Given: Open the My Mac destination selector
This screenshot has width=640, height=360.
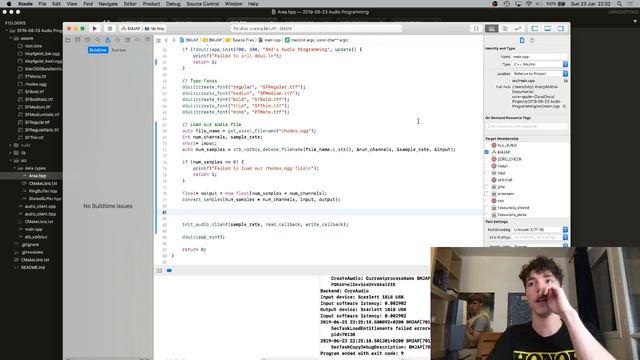Looking at the screenshot, I should [x=155, y=29].
